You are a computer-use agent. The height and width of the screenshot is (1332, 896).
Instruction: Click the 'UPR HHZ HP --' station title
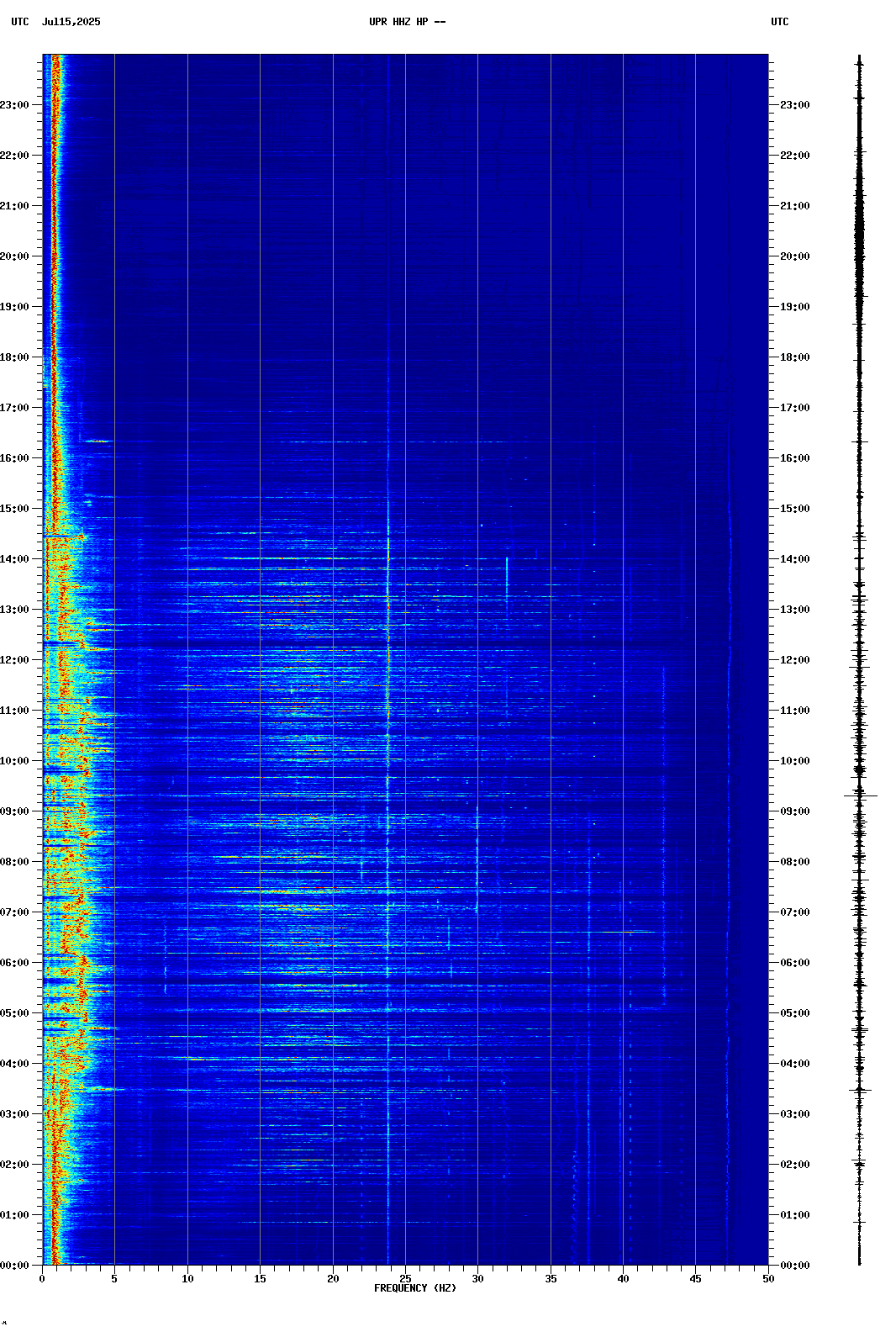(x=408, y=22)
